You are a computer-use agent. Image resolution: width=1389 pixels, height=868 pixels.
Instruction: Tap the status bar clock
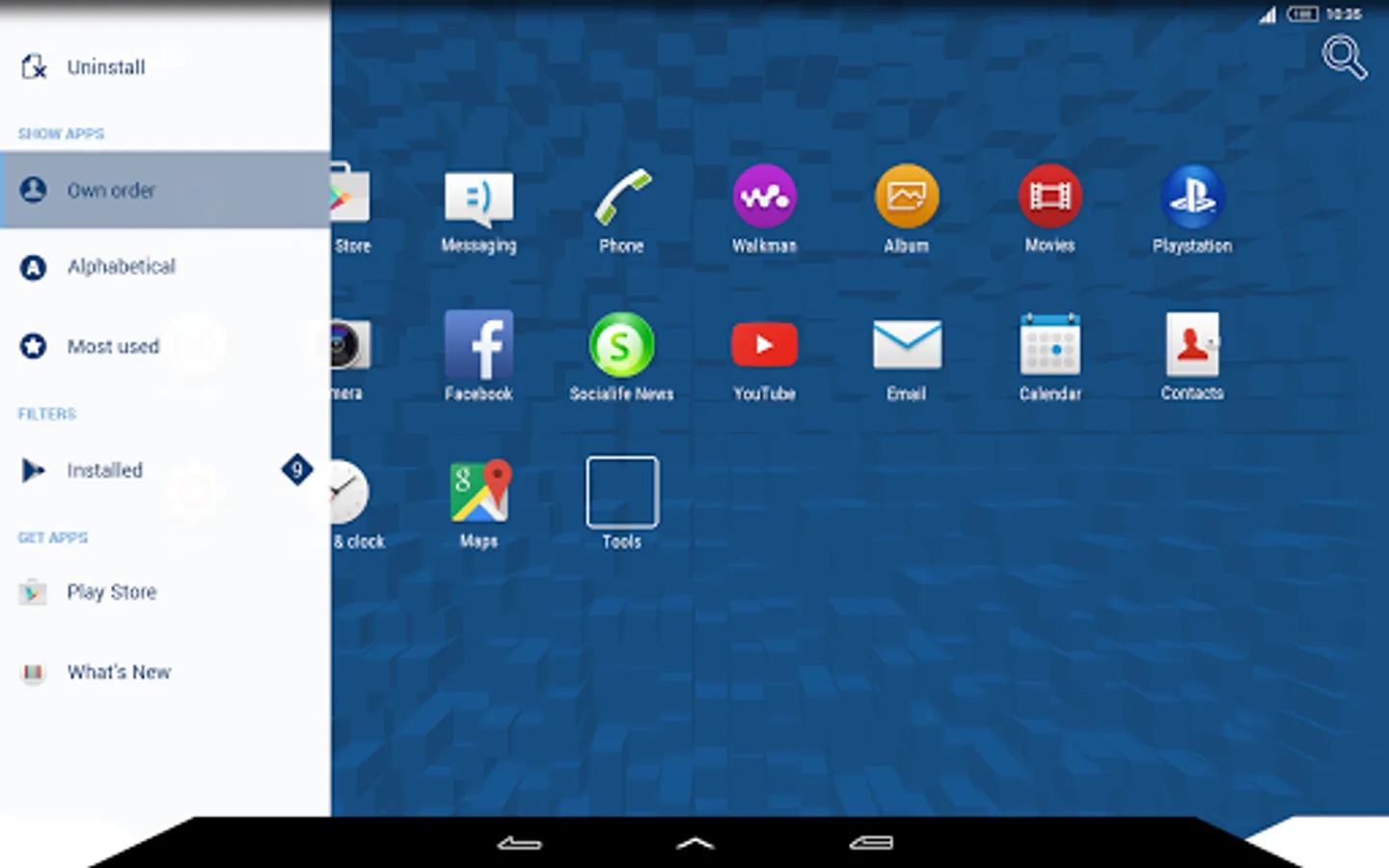(1344, 14)
